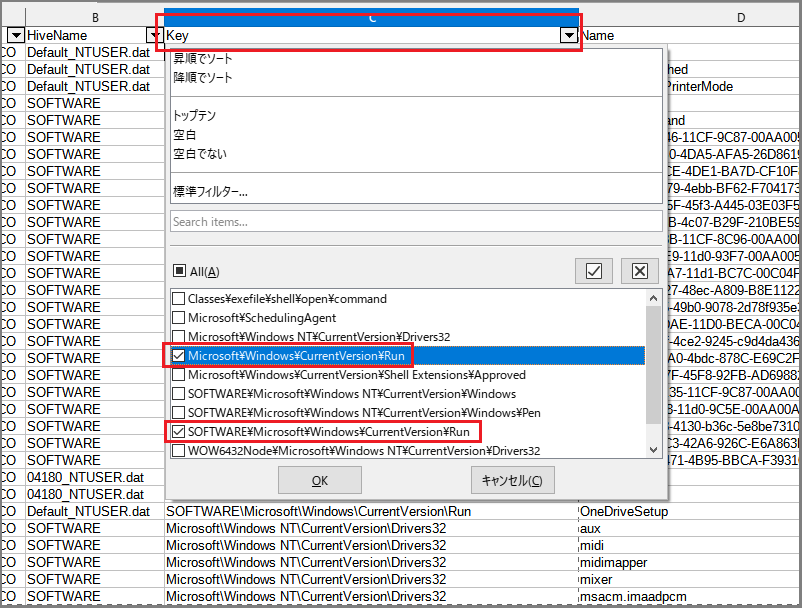Screen dimensions: 802x608
Task: Select the トップテン filter option
Action: [x=194, y=116]
